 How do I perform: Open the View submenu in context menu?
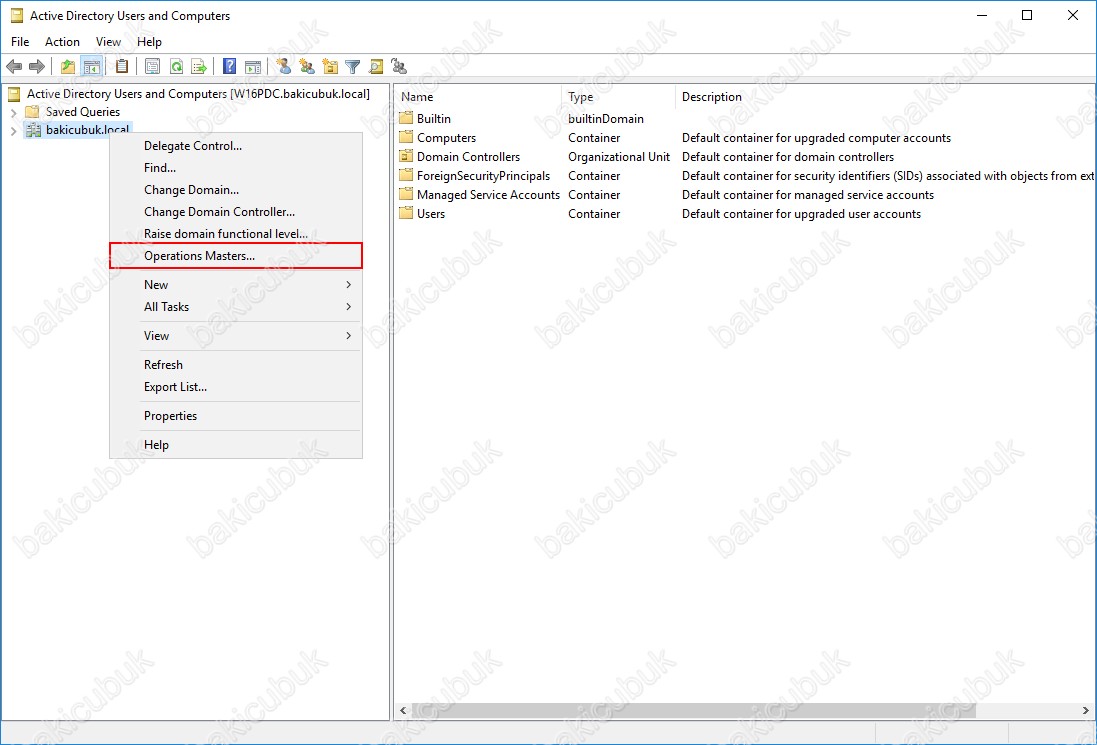[x=236, y=336]
